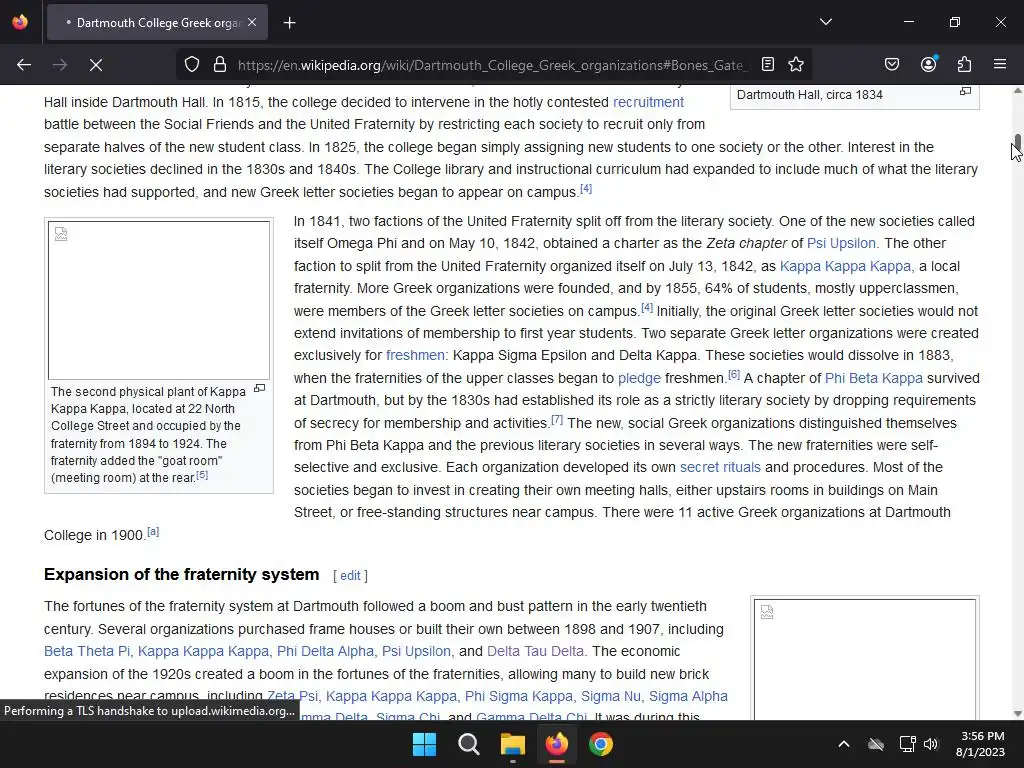The height and width of the screenshot is (768, 1024).
Task: Jump to footnote 4 after 'appear on campus'
Action: (x=586, y=189)
